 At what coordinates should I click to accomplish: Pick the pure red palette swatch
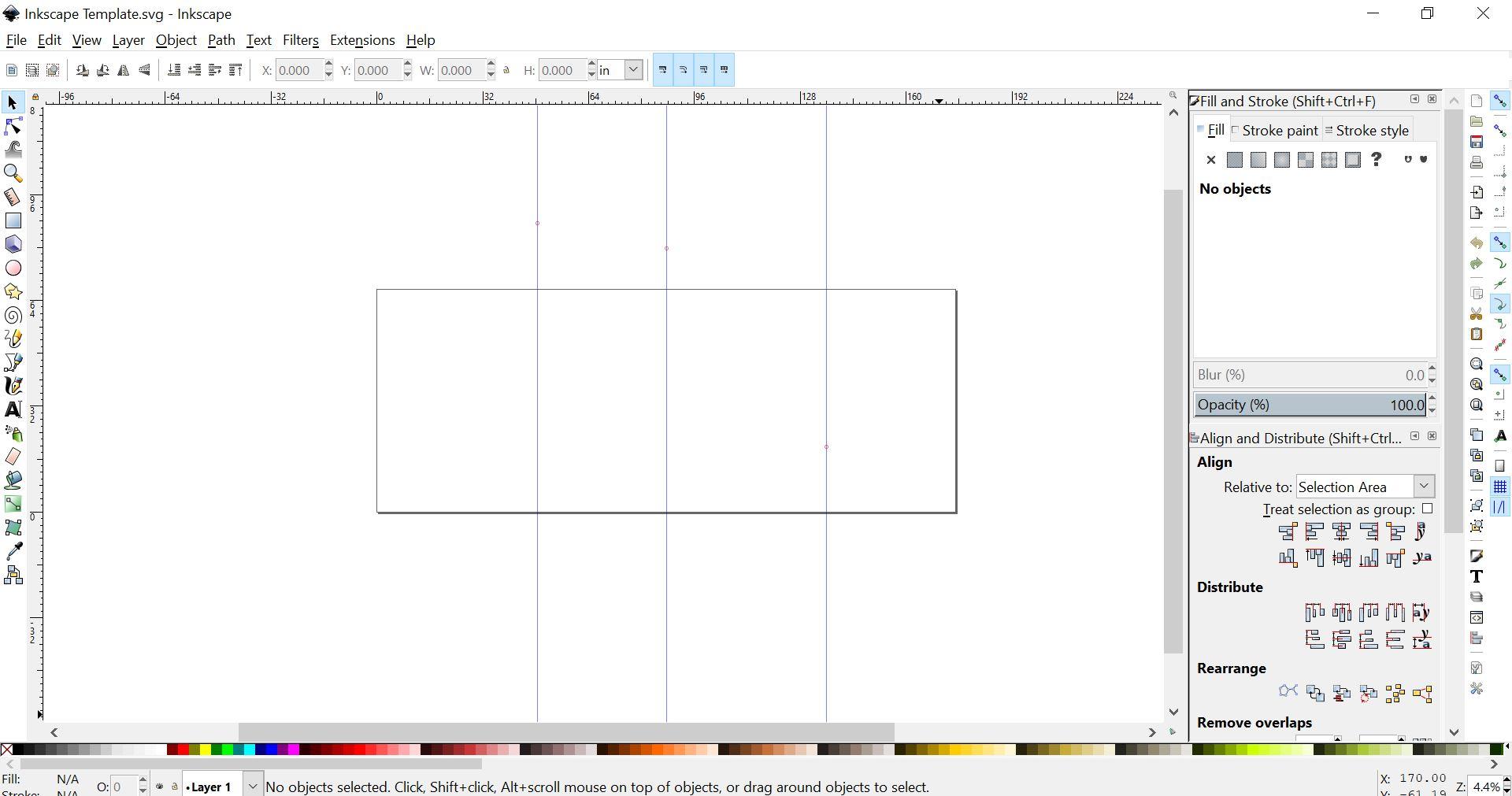(x=182, y=750)
